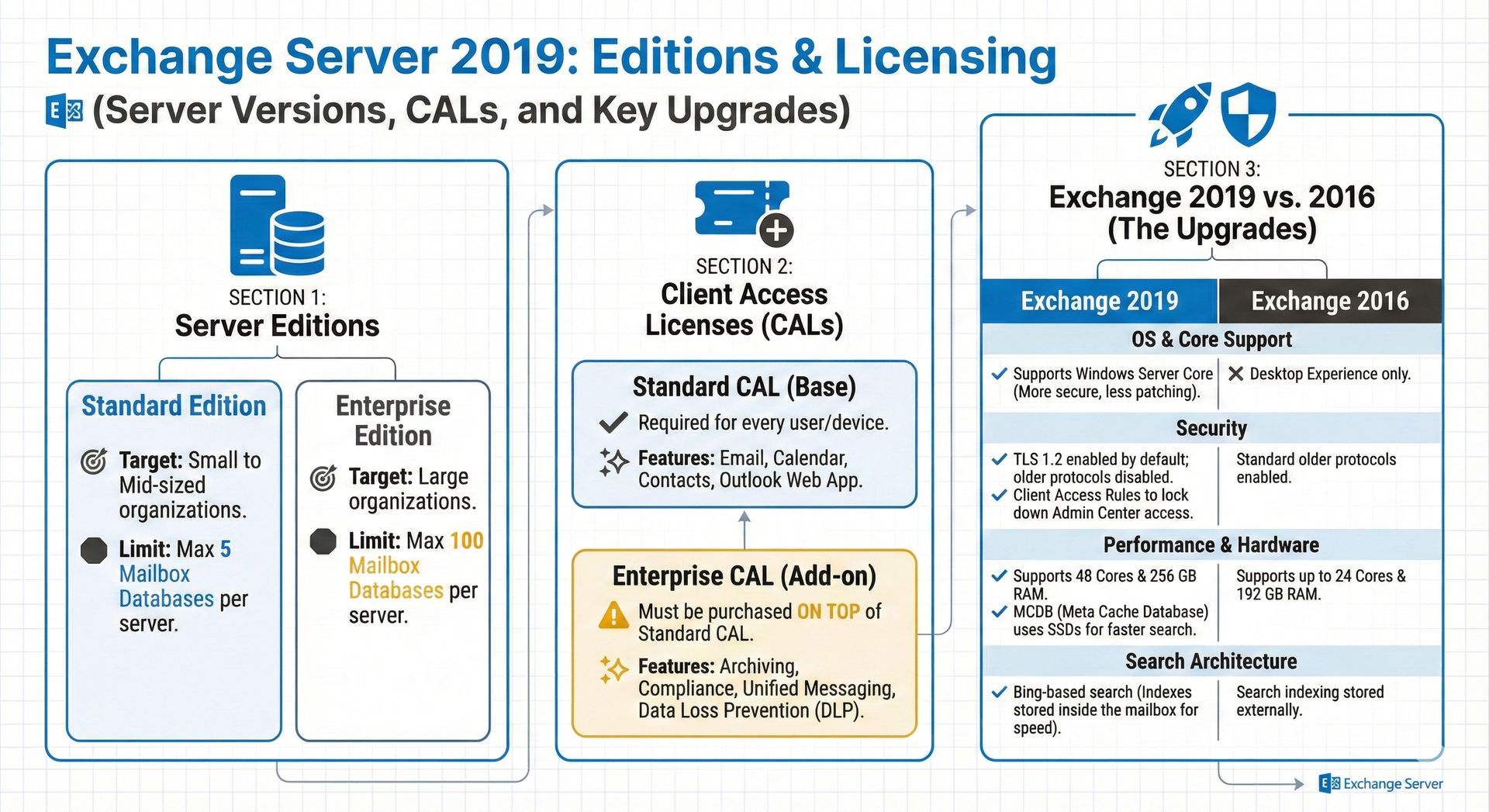1489x812 pixels.
Task: Click the Enterprise CAL (Add-on) heading
Action: pyautogui.click(x=744, y=576)
